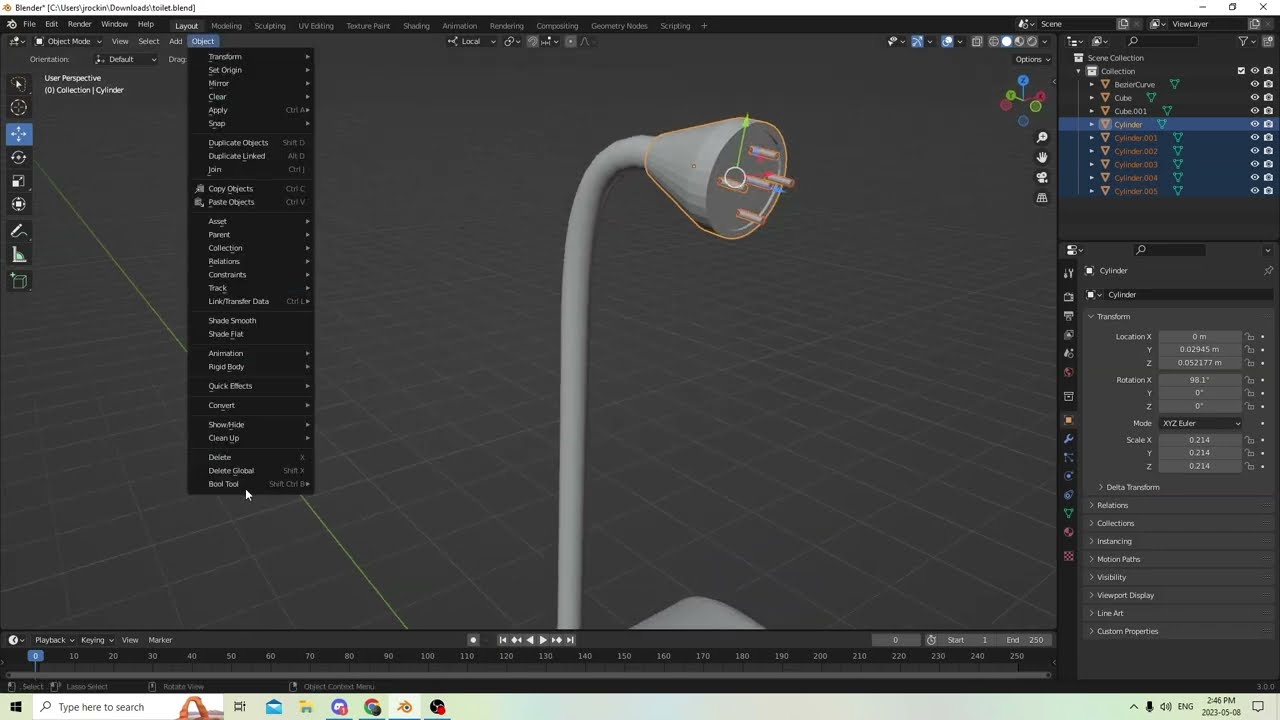Toggle lock on Scale X
1280x720 pixels.
1250,440
